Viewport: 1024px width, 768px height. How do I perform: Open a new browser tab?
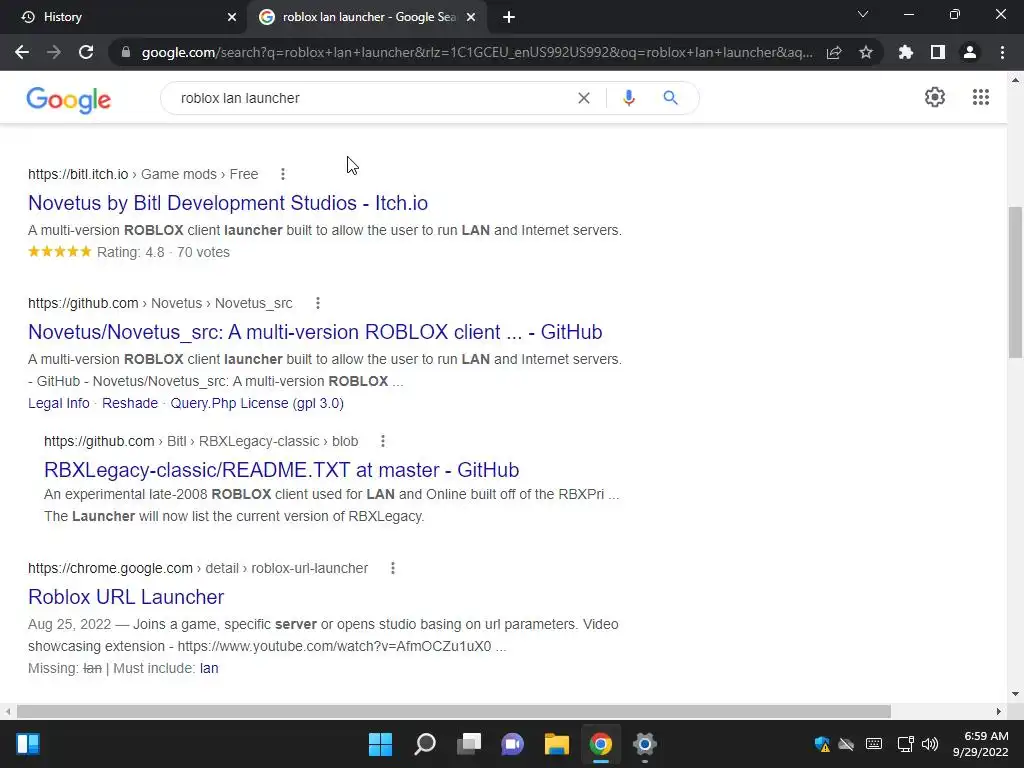pyautogui.click(x=509, y=18)
